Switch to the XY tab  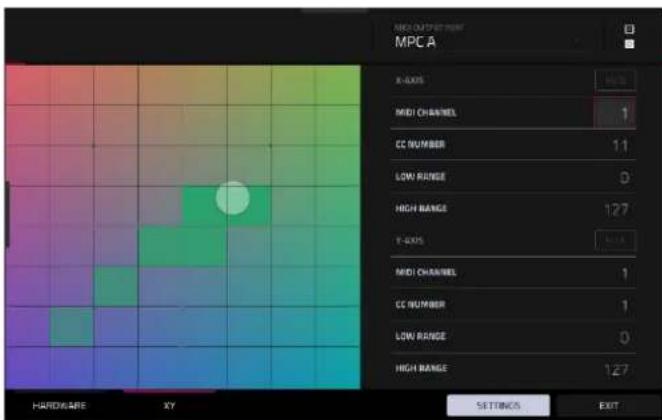tap(169, 406)
